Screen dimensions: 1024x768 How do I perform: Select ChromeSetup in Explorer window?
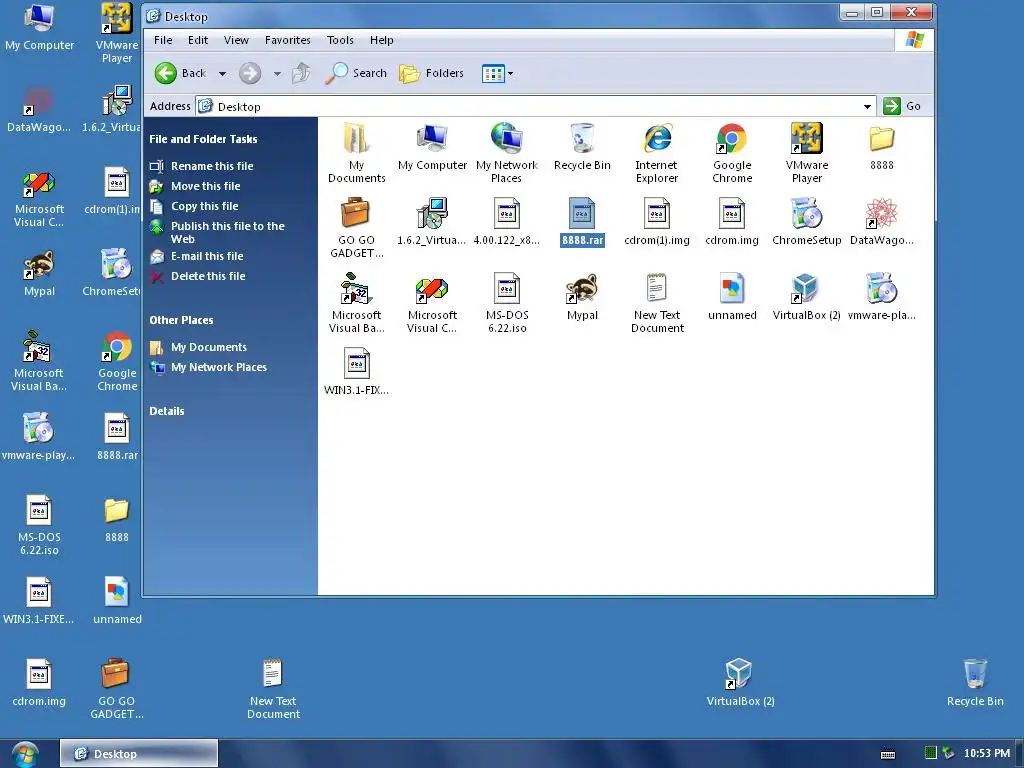tap(807, 221)
